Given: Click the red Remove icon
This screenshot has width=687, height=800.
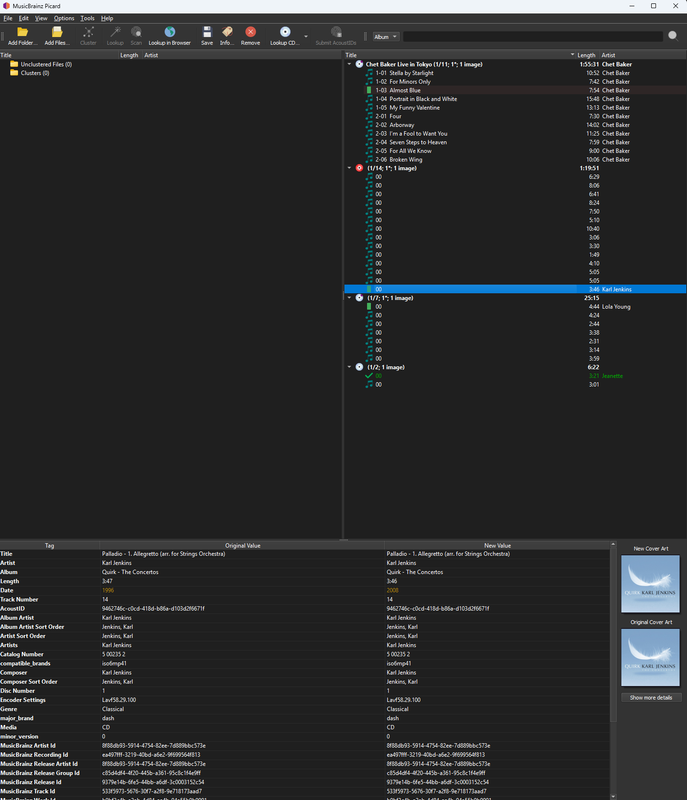Looking at the screenshot, I should point(250,32).
